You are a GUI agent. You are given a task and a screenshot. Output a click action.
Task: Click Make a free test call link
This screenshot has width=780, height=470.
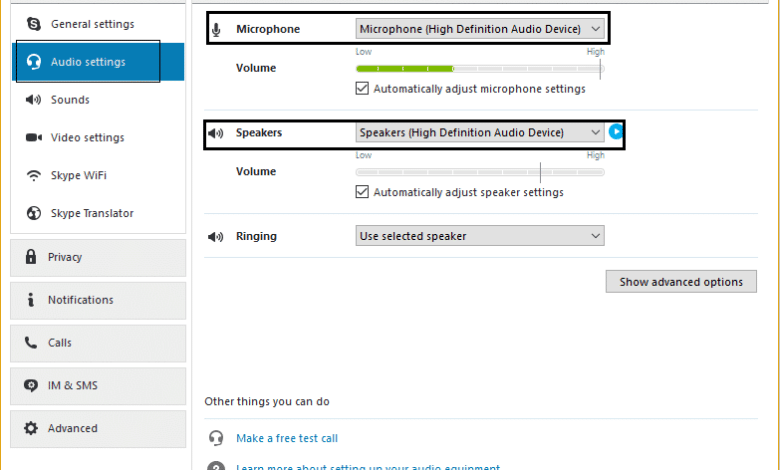point(287,438)
